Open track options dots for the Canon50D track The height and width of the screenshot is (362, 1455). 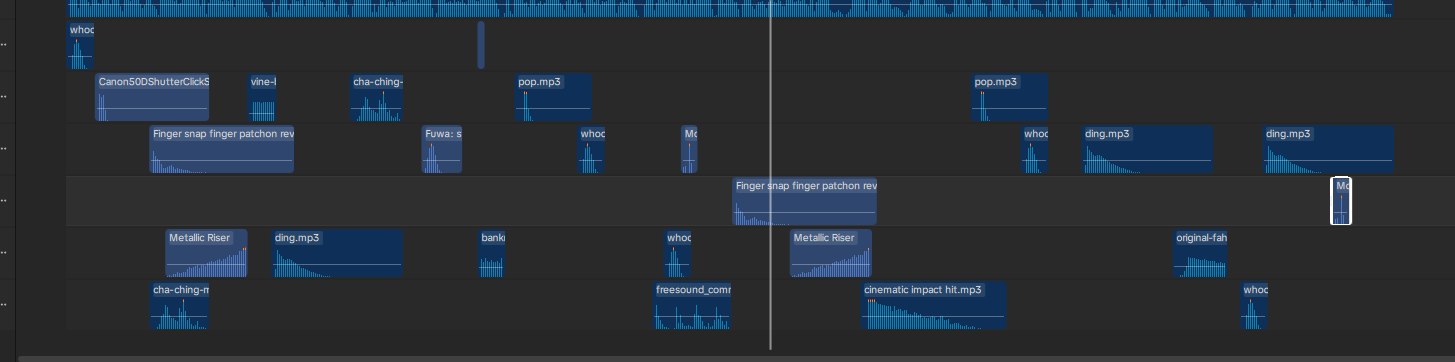4,97
